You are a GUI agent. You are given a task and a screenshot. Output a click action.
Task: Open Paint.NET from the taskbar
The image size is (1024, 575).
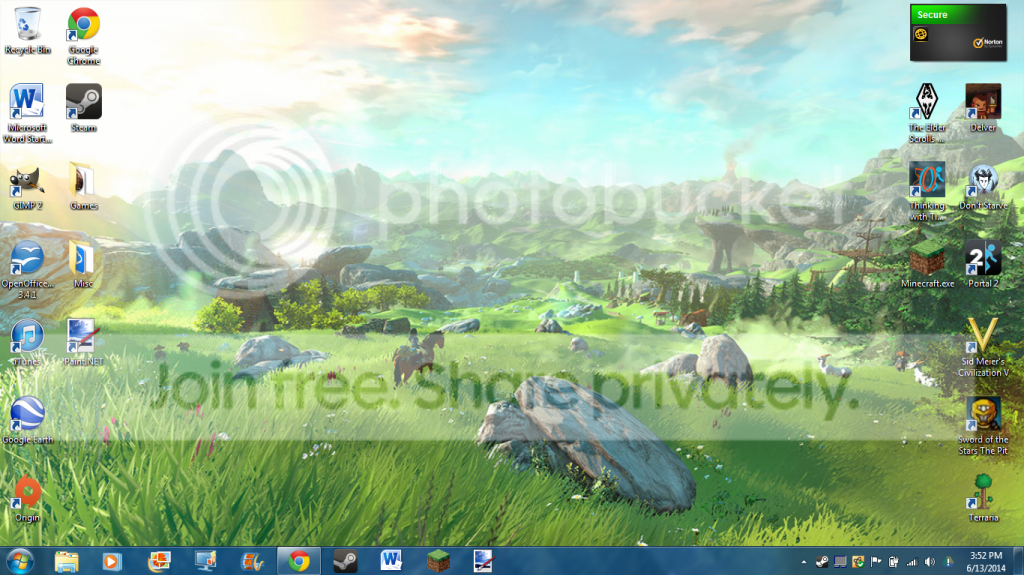coord(484,561)
